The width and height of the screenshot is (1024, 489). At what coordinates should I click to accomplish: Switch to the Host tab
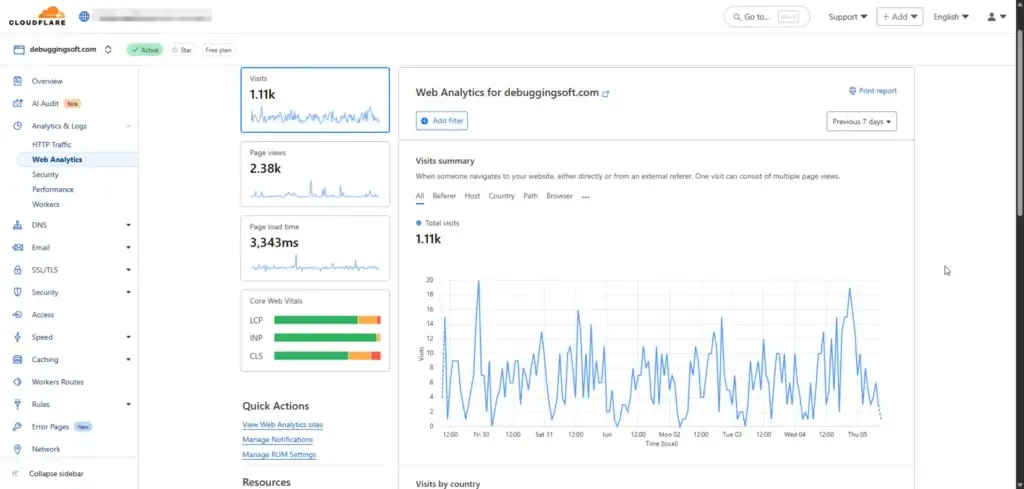coord(472,196)
